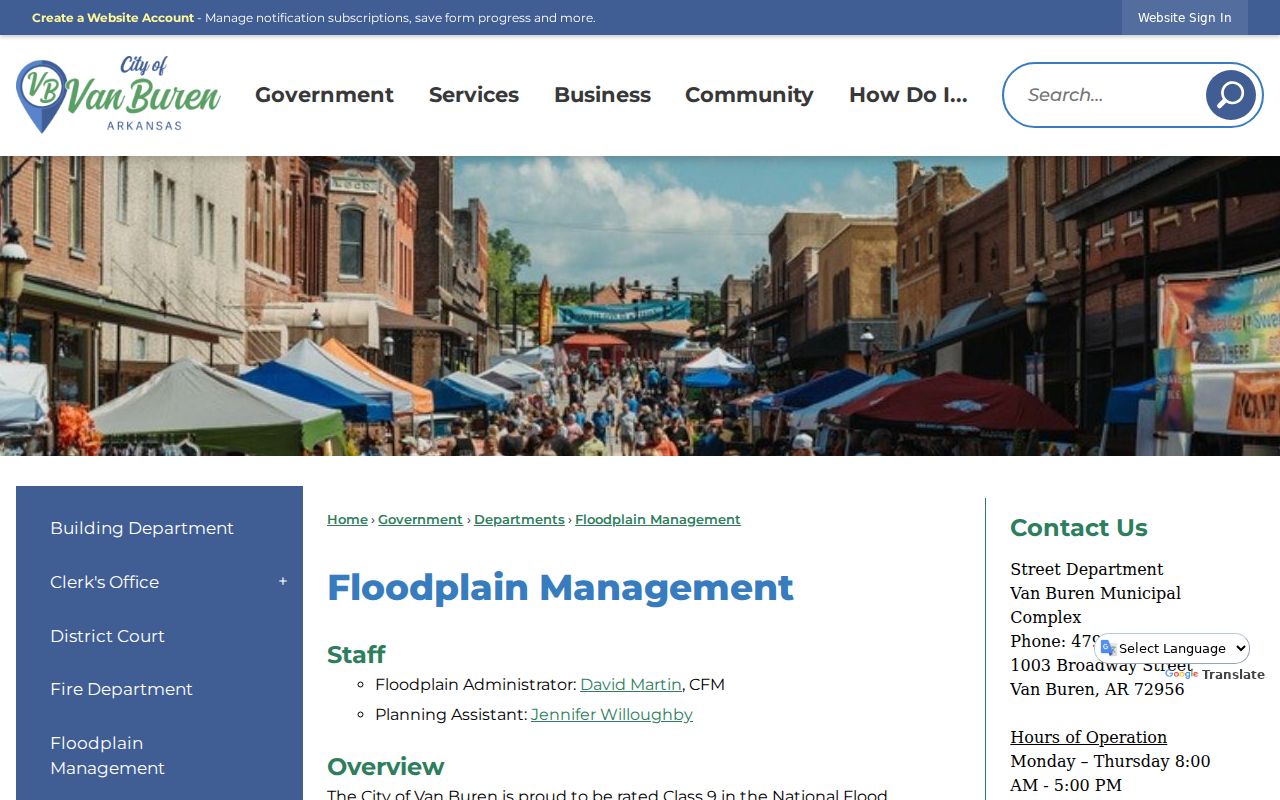Go to Home breadcrumb link

click(347, 520)
